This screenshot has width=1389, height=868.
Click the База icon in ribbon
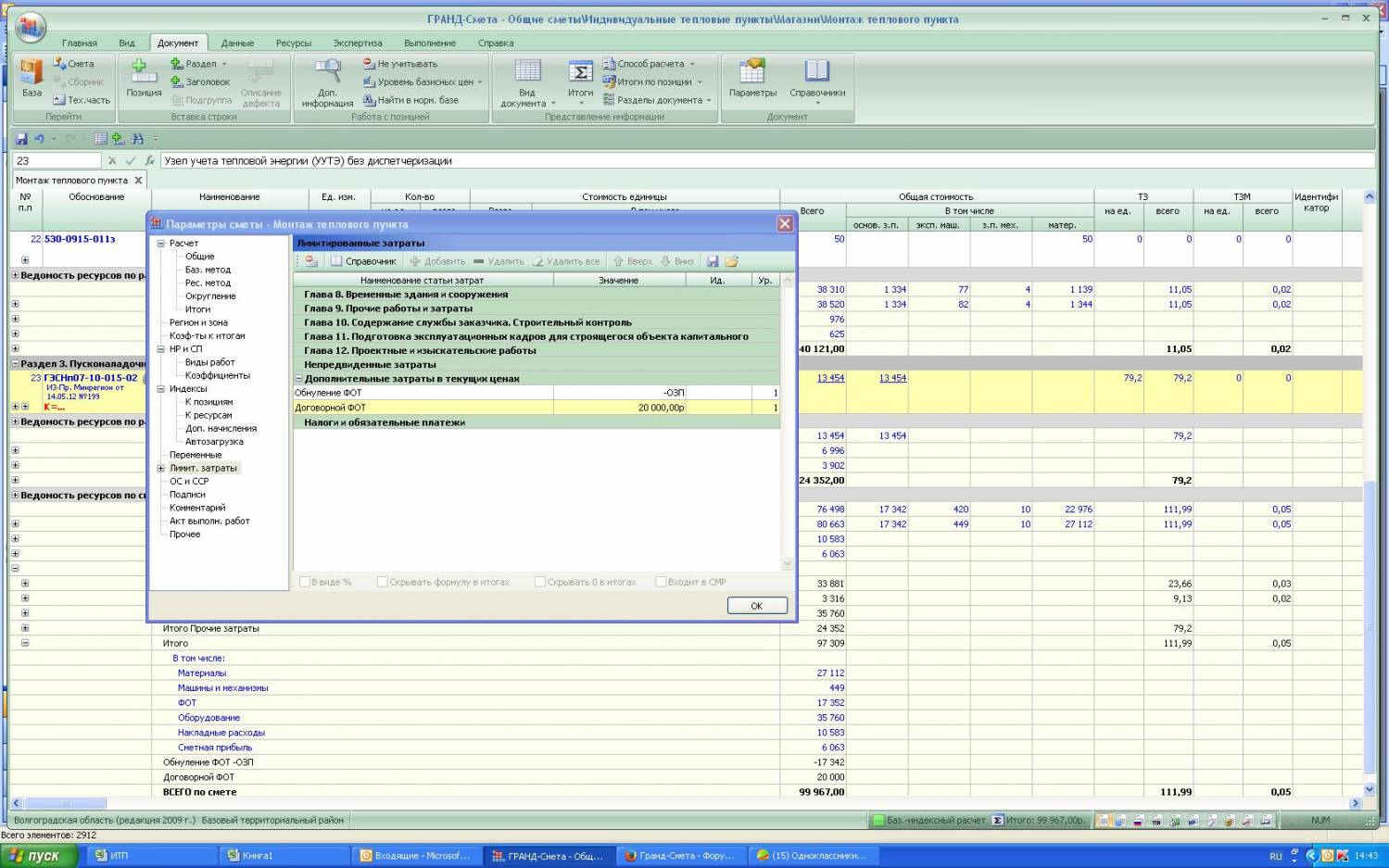pos(32,74)
